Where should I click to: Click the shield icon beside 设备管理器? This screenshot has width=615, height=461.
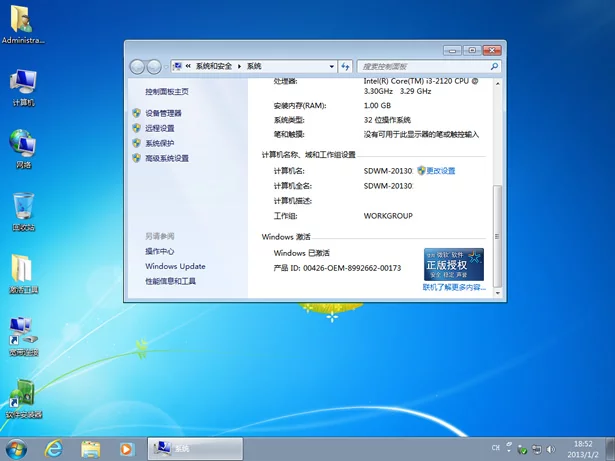(x=136, y=113)
